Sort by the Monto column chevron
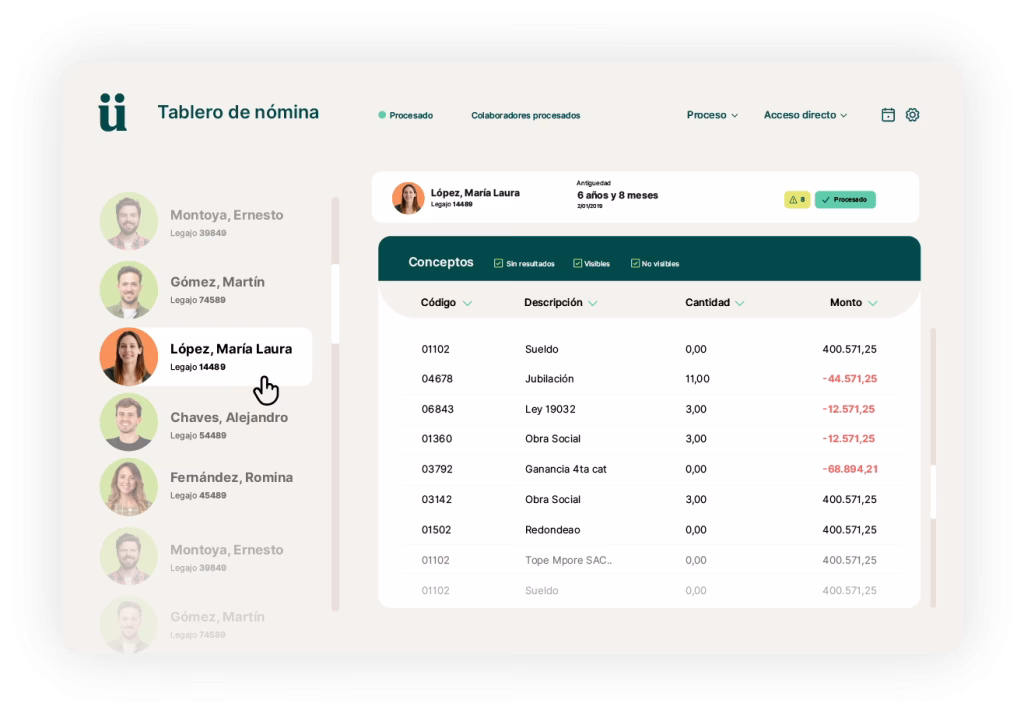The height and width of the screenshot is (714, 1024). [x=873, y=303]
